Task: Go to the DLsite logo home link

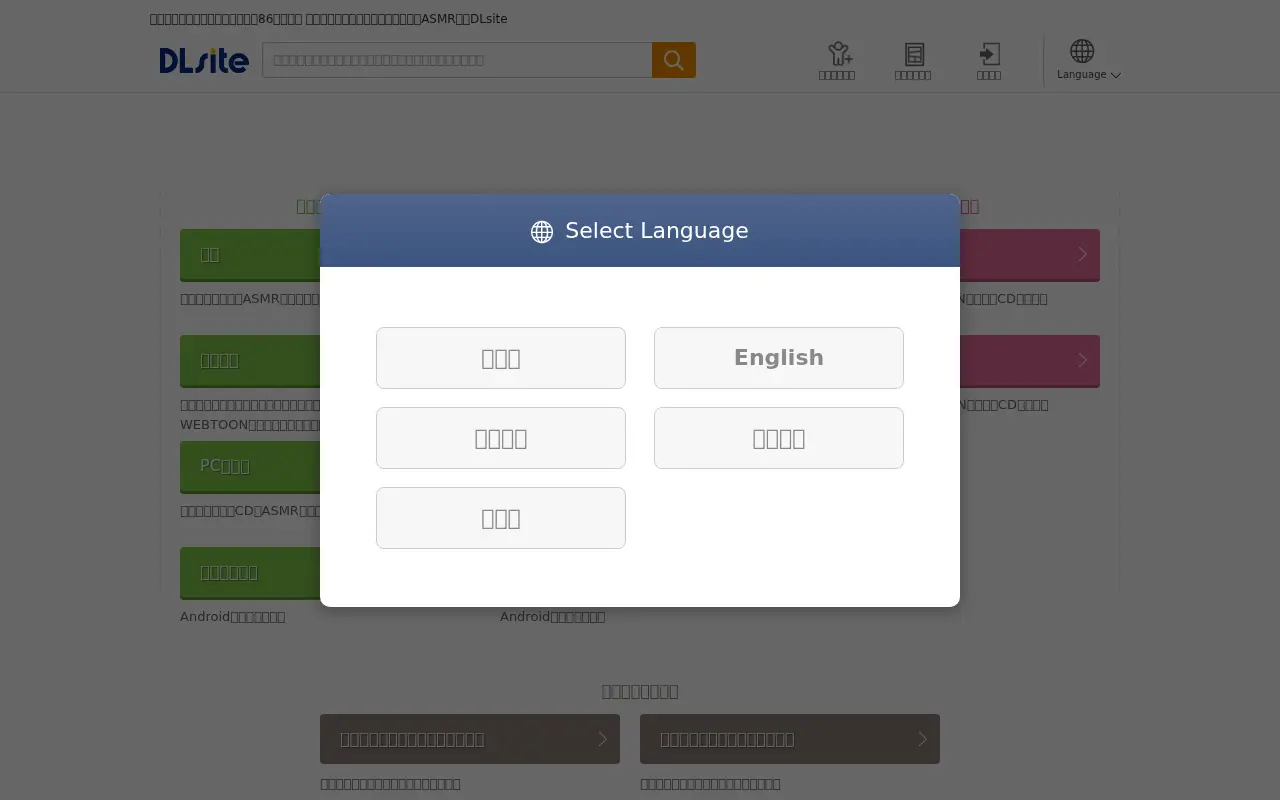Action: (204, 60)
